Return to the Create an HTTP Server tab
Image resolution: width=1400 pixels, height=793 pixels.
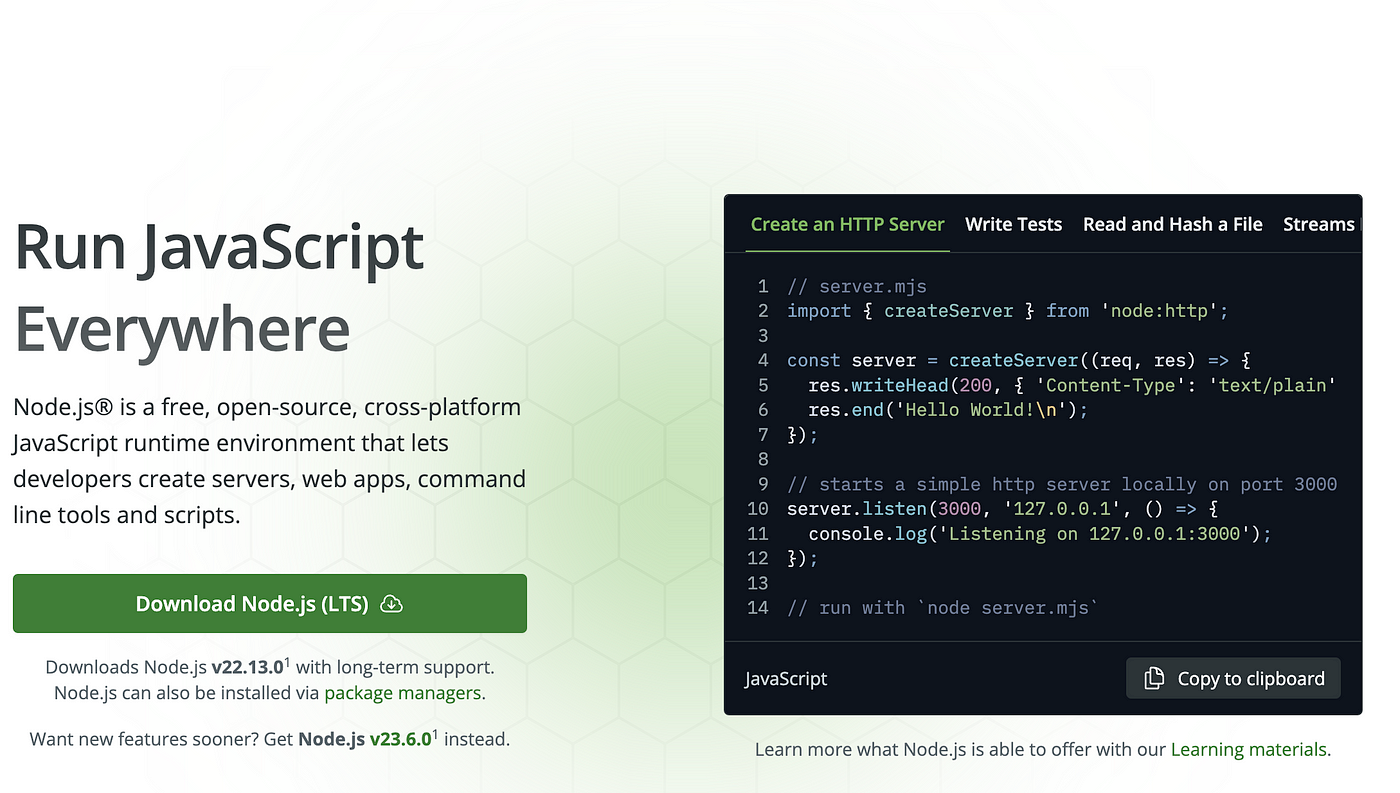[x=847, y=224]
